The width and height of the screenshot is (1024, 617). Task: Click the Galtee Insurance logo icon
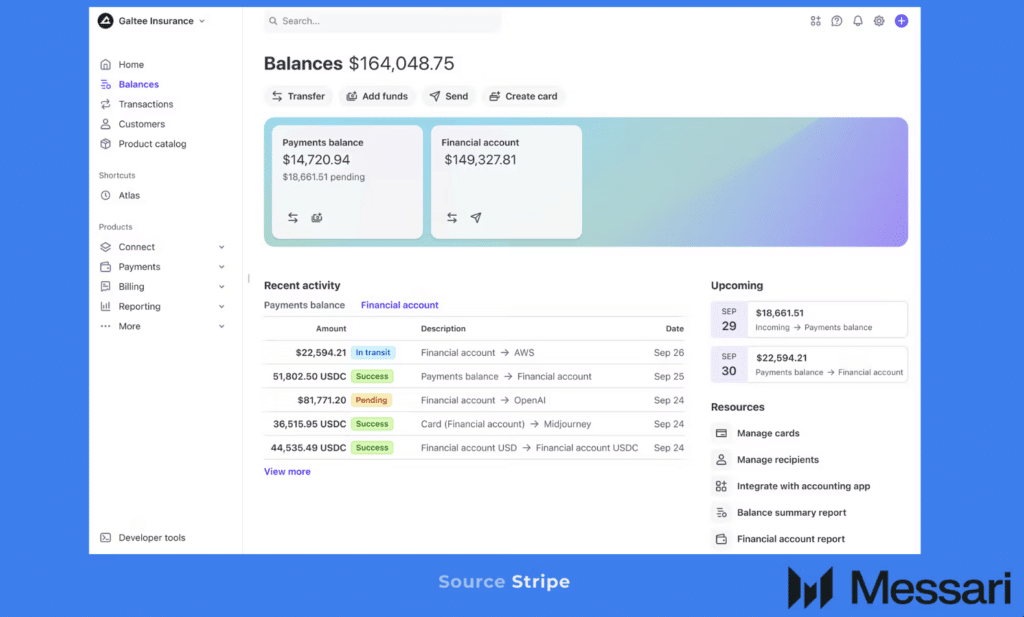[x=105, y=21]
